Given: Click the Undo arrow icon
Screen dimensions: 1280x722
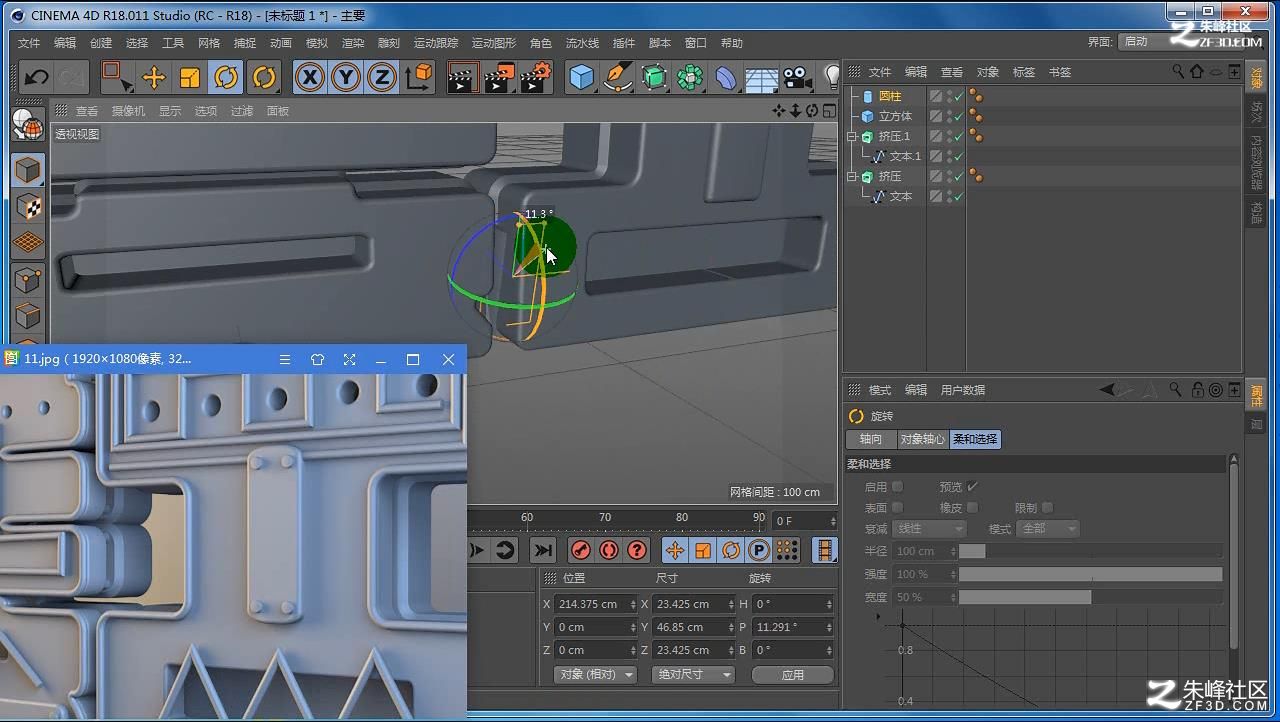Looking at the screenshot, I should pos(37,77).
